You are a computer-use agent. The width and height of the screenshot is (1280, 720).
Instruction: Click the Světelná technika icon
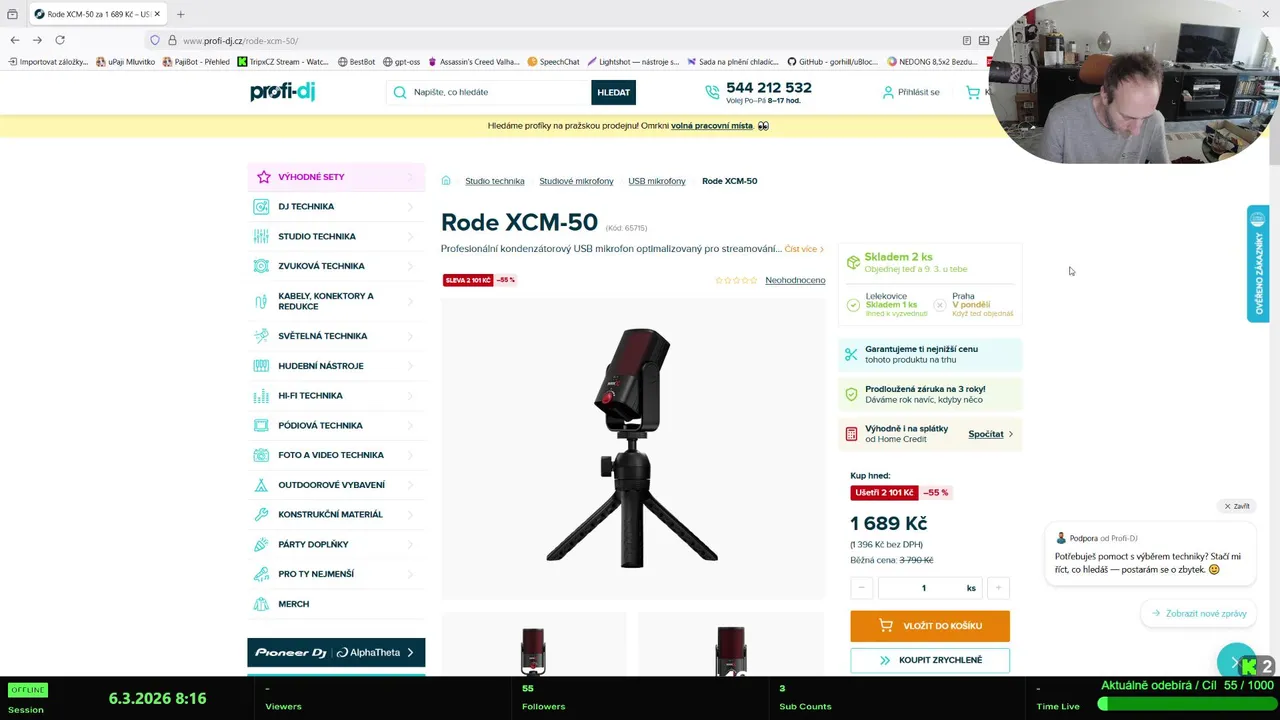pyautogui.click(x=261, y=336)
